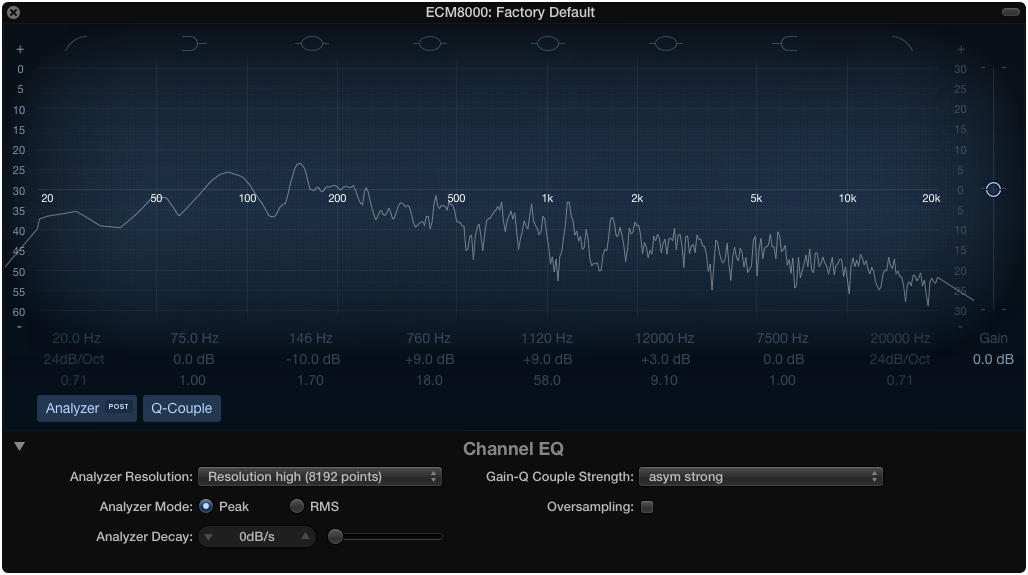Increase Analyzer Decay with up arrow
This screenshot has width=1028, height=575.
click(306, 536)
